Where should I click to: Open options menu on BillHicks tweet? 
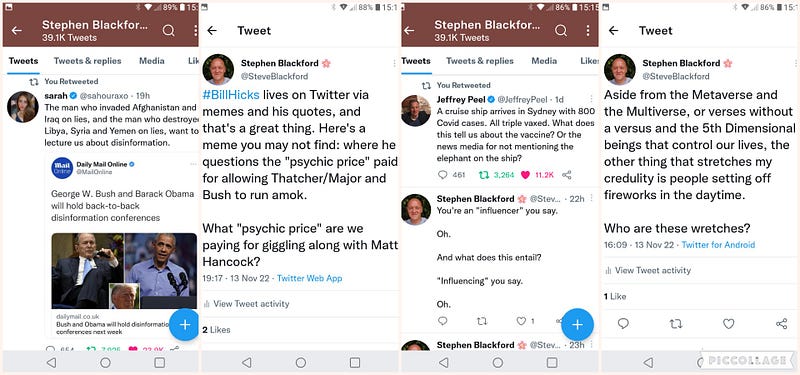click(394, 64)
